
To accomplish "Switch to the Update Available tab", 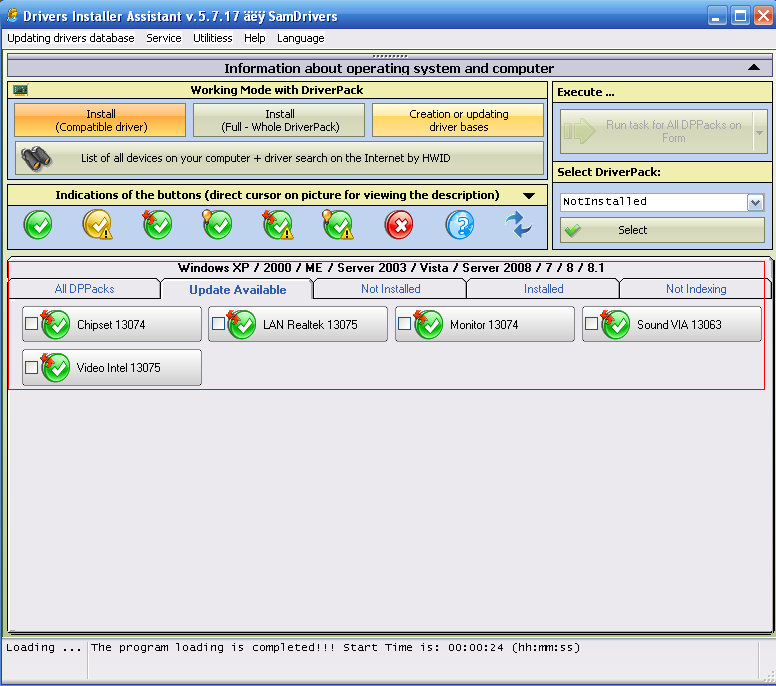I will [x=238, y=290].
